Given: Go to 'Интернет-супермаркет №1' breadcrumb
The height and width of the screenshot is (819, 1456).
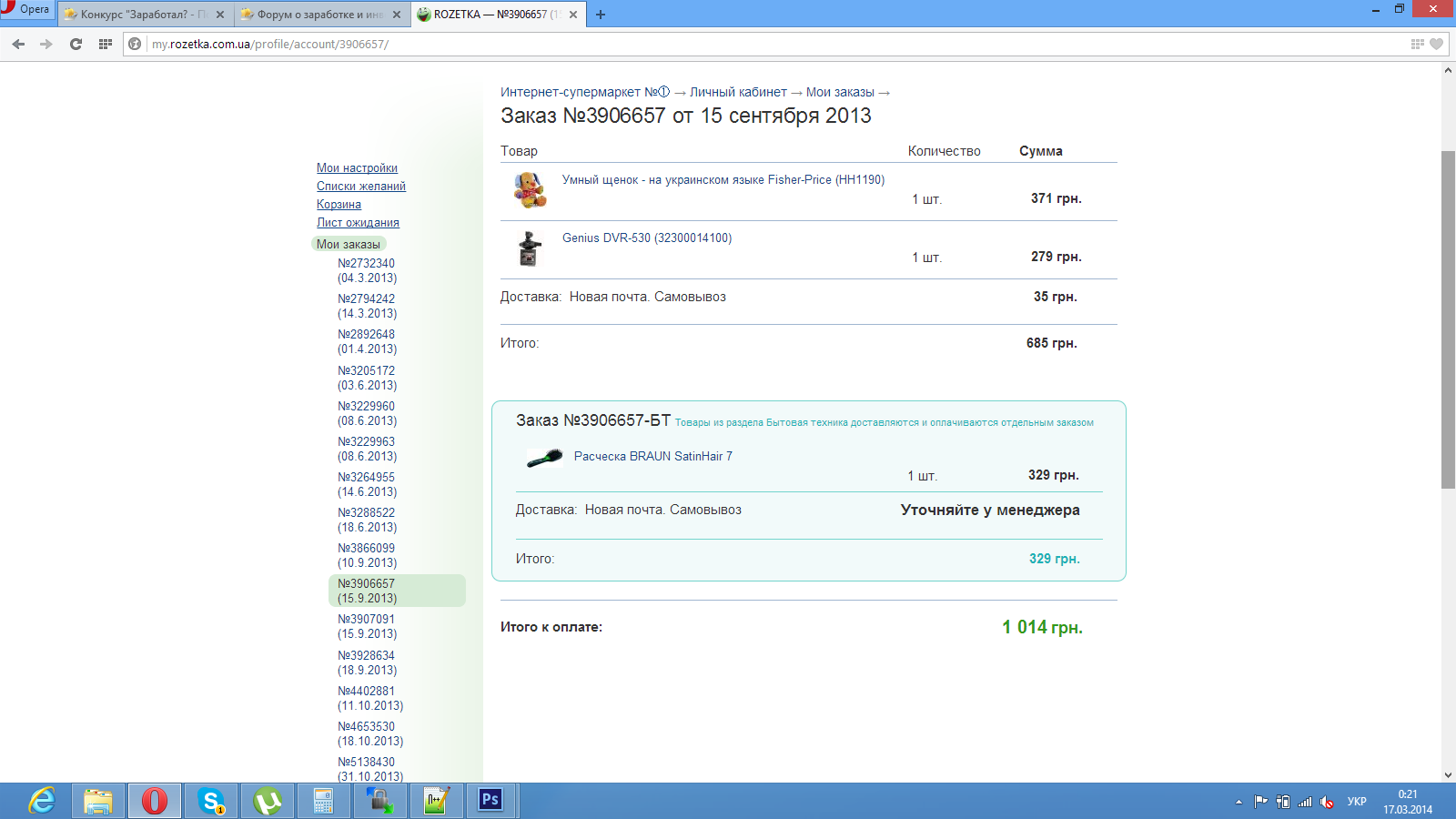Looking at the screenshot, I should [x=585, y=92].
